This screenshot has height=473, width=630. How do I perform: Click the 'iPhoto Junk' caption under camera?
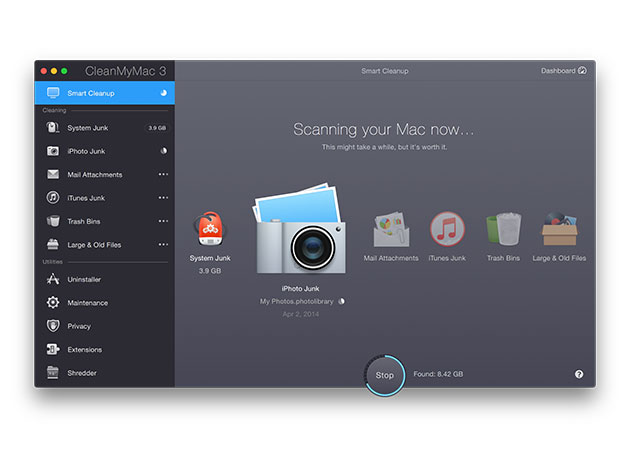click(x=300, y=289)
